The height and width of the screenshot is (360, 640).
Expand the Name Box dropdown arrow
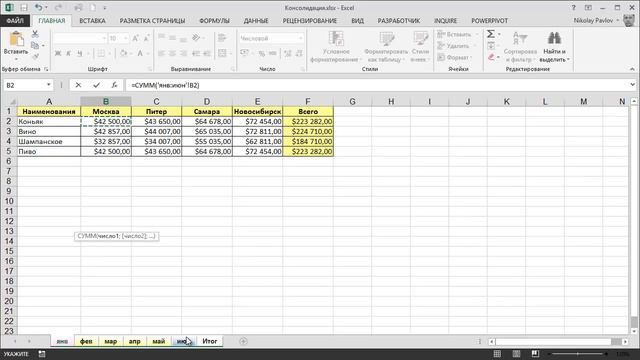tap(49, 85)
